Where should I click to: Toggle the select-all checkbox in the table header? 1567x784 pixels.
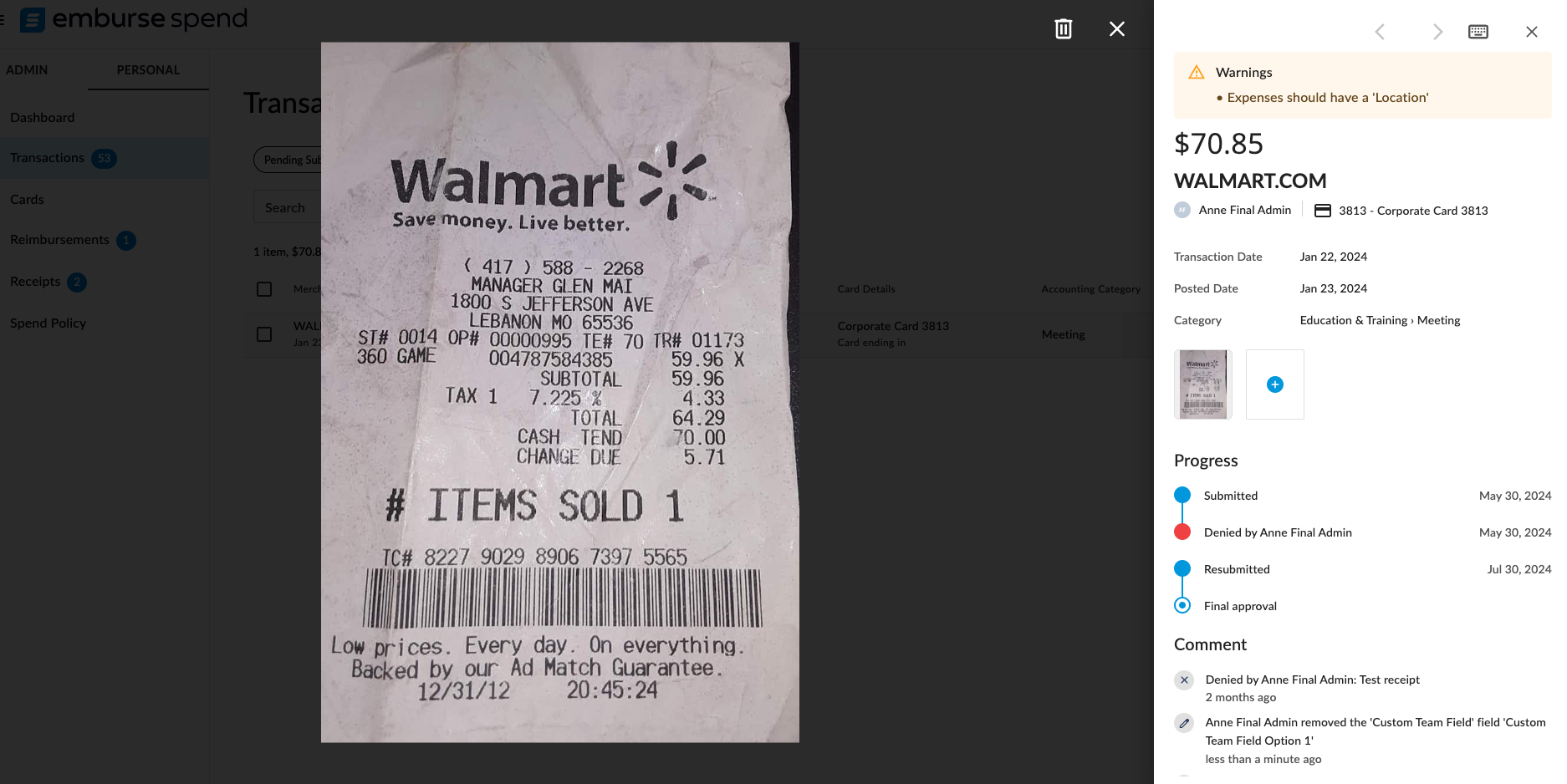[x=264, y=289]
